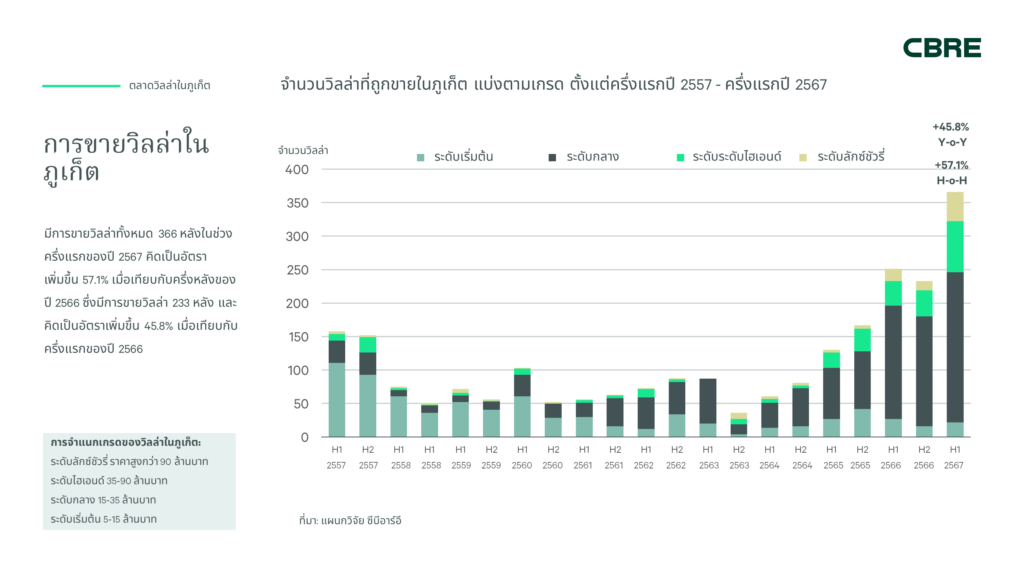Click the 400 y-axis label
Screen dimensions: 1024x576
point(297,169)
